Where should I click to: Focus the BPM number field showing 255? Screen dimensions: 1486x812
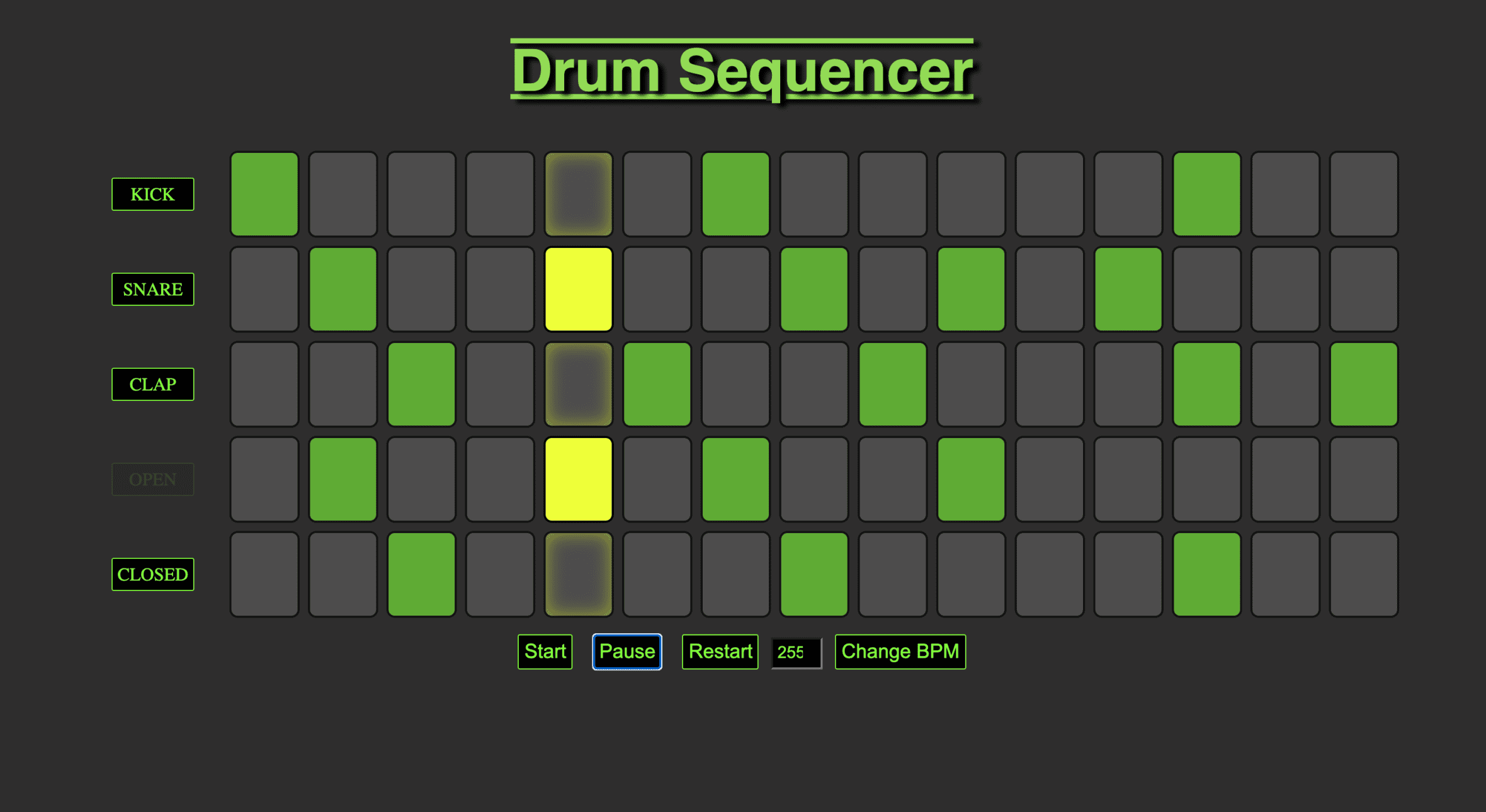coord(797,653)
